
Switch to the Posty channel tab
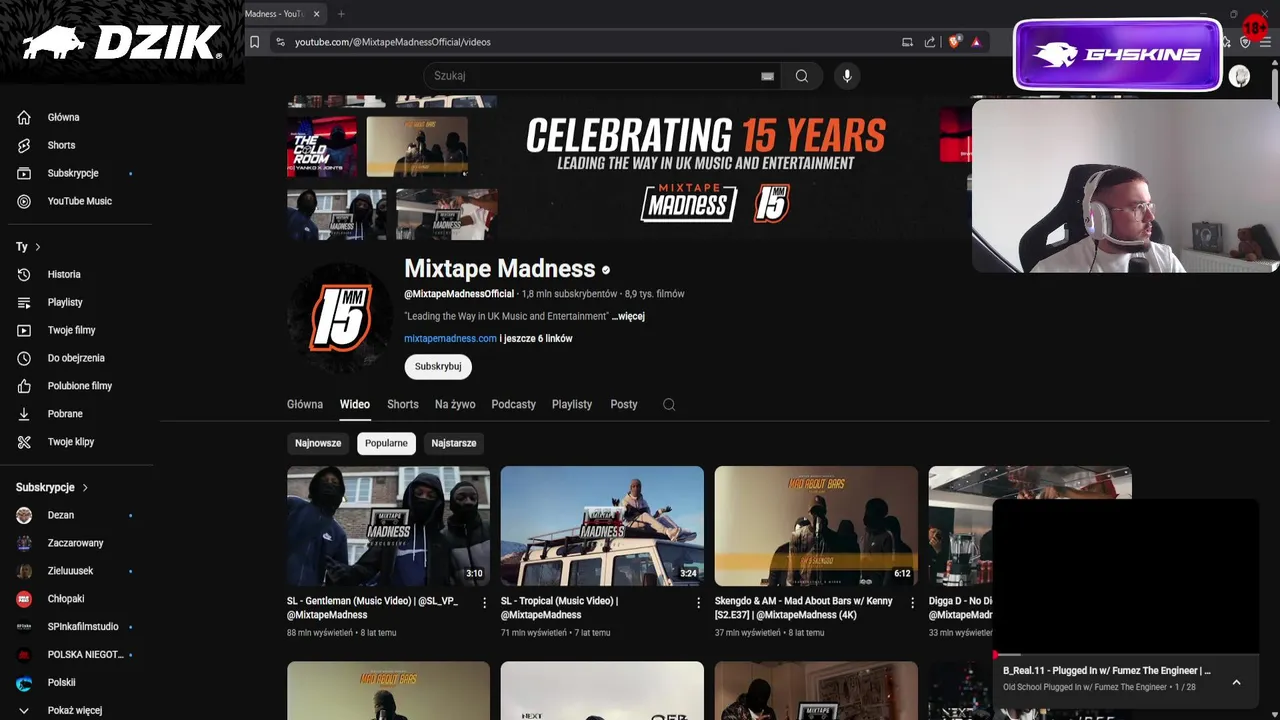(x=624, y=404)
